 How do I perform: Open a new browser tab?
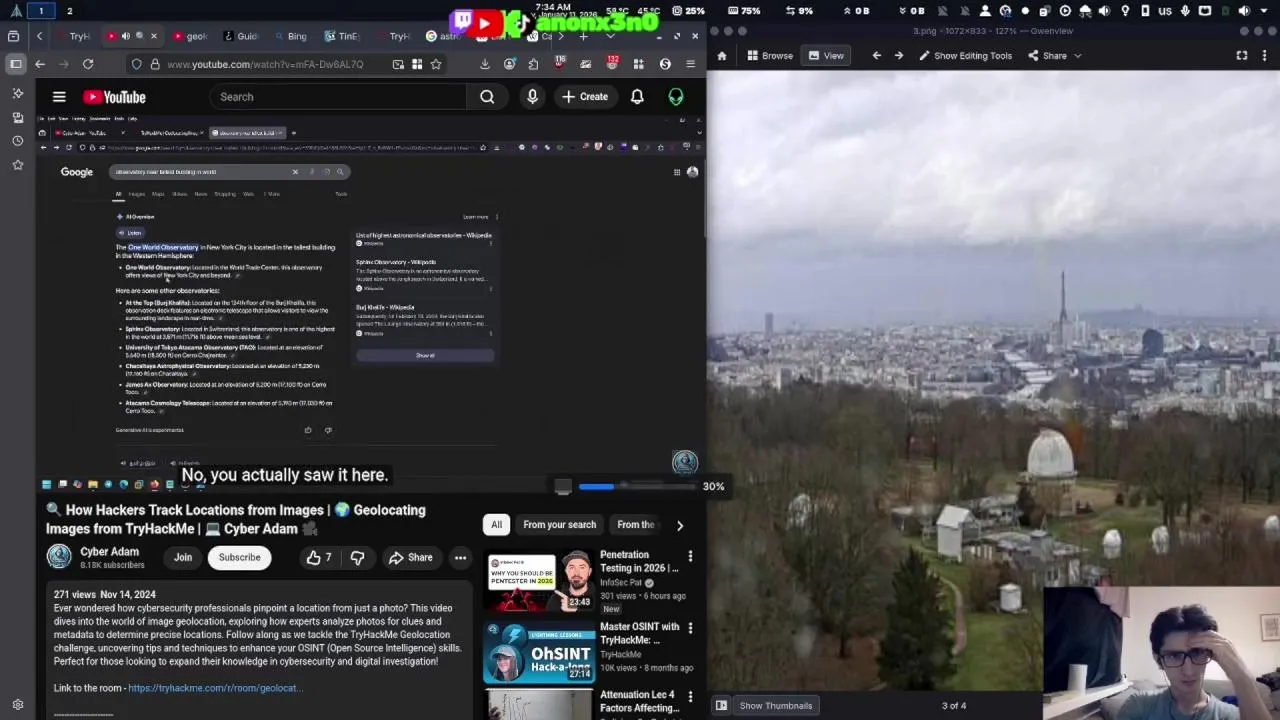583,36
